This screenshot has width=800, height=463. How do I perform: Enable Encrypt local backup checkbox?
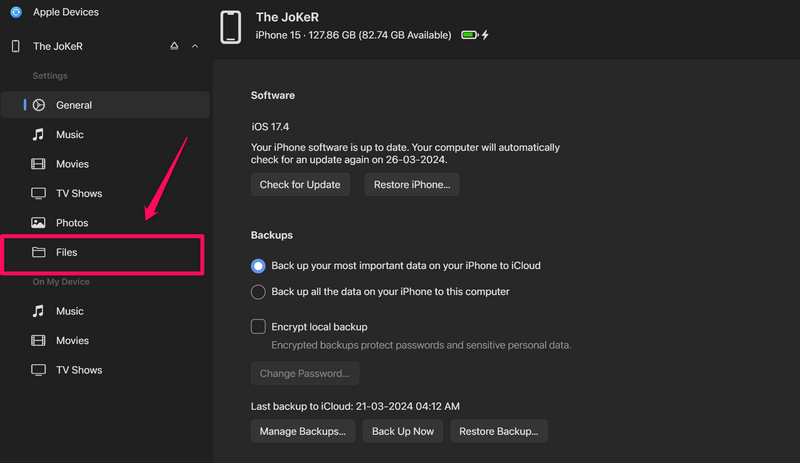click(258, 326)
